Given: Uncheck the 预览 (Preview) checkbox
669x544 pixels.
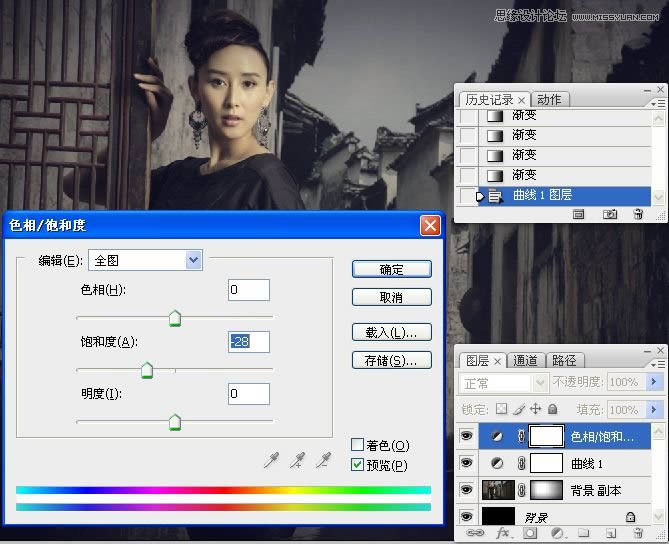Looking at the screenshot, I should [x=357, y=465].
